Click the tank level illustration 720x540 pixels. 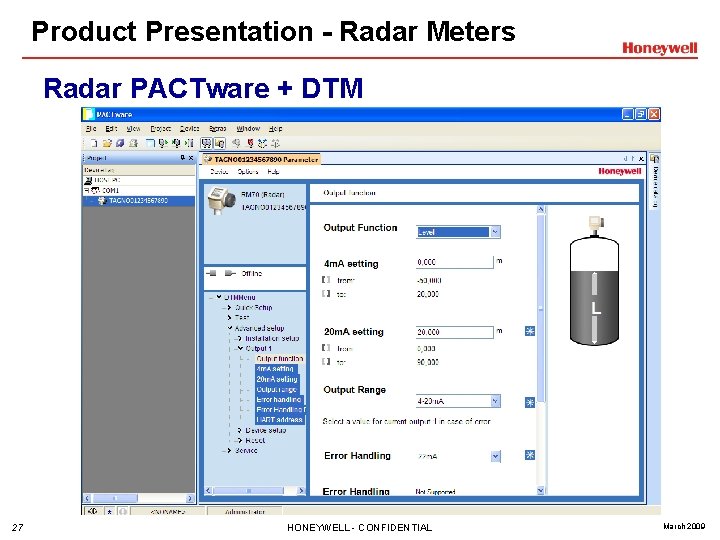(x=594, y=281)
